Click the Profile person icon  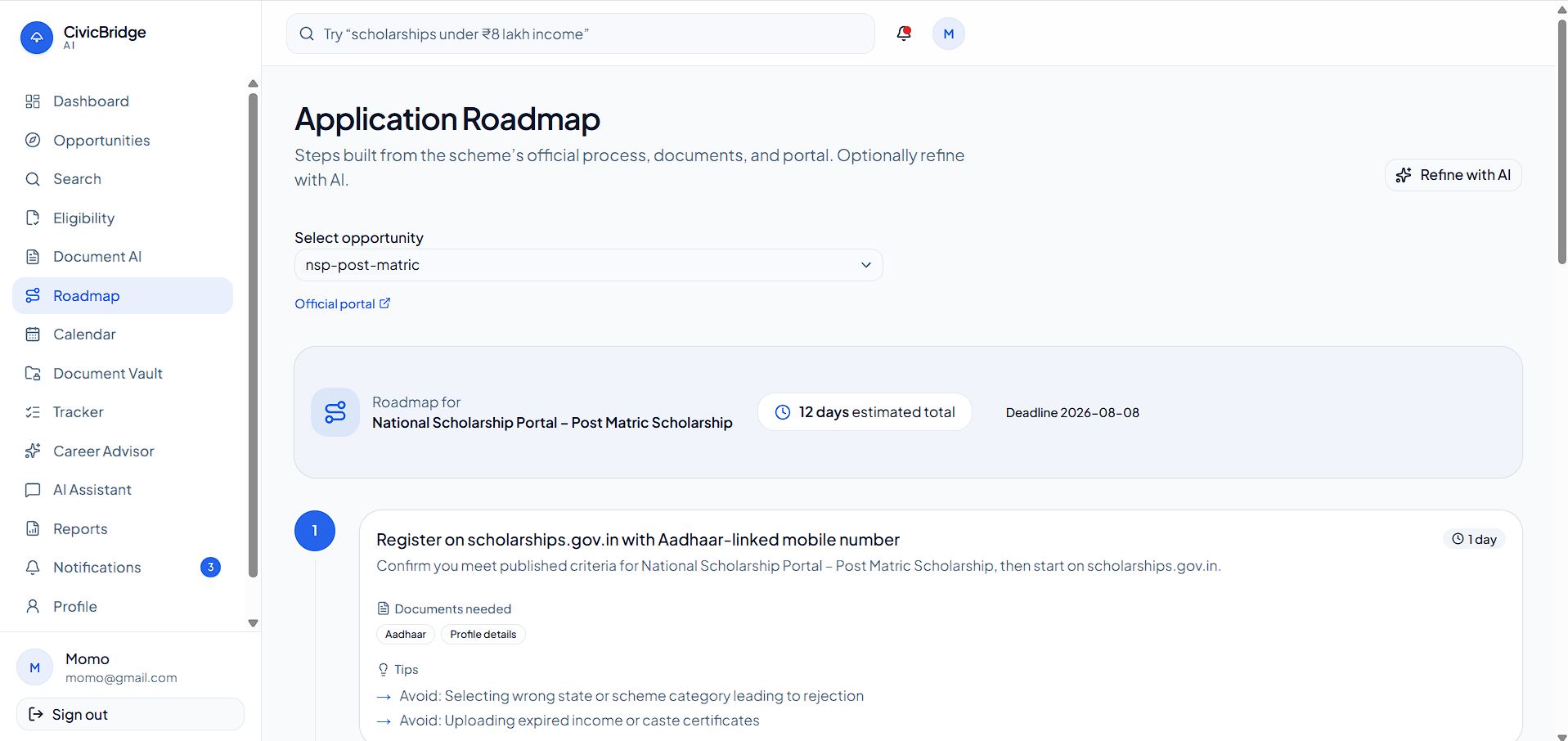pos(33,606)
